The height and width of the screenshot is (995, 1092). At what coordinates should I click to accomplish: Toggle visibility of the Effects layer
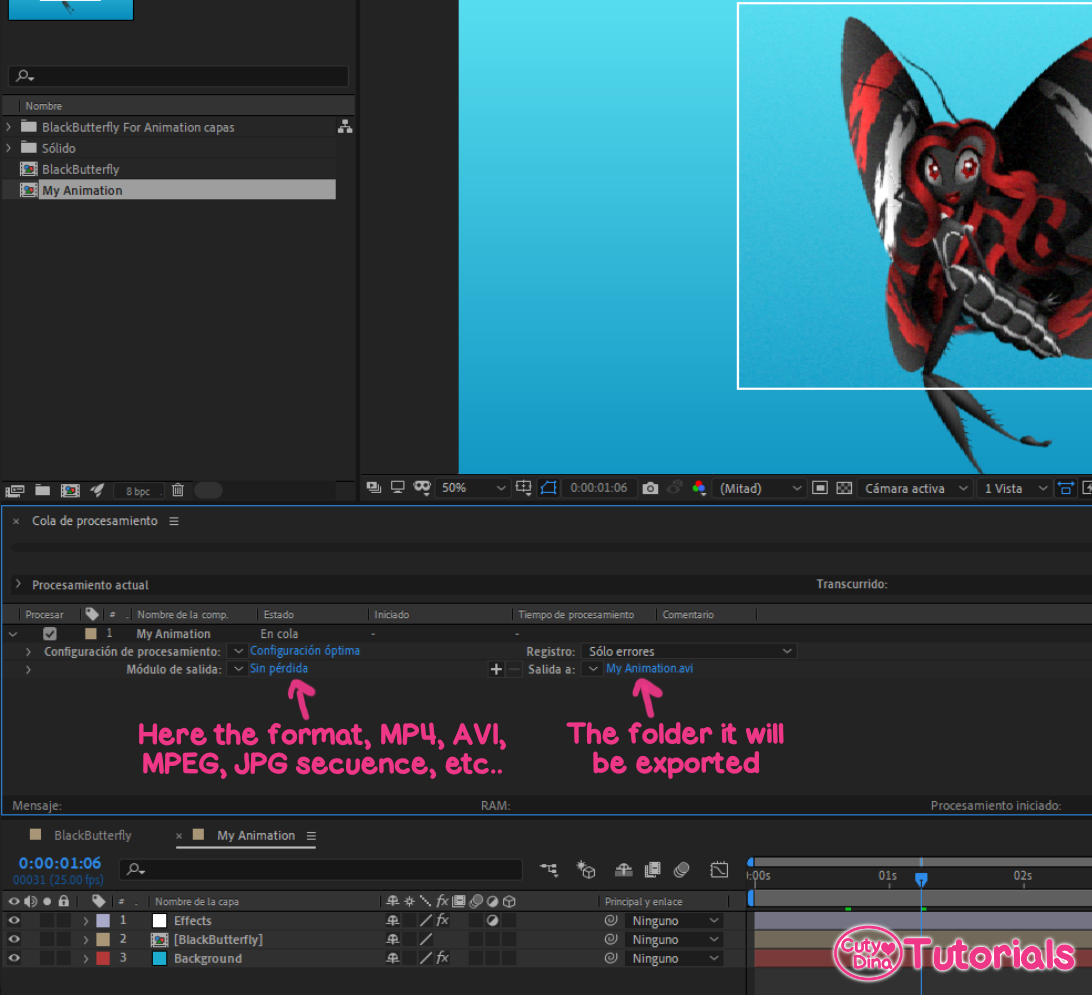tap(14, 920)
